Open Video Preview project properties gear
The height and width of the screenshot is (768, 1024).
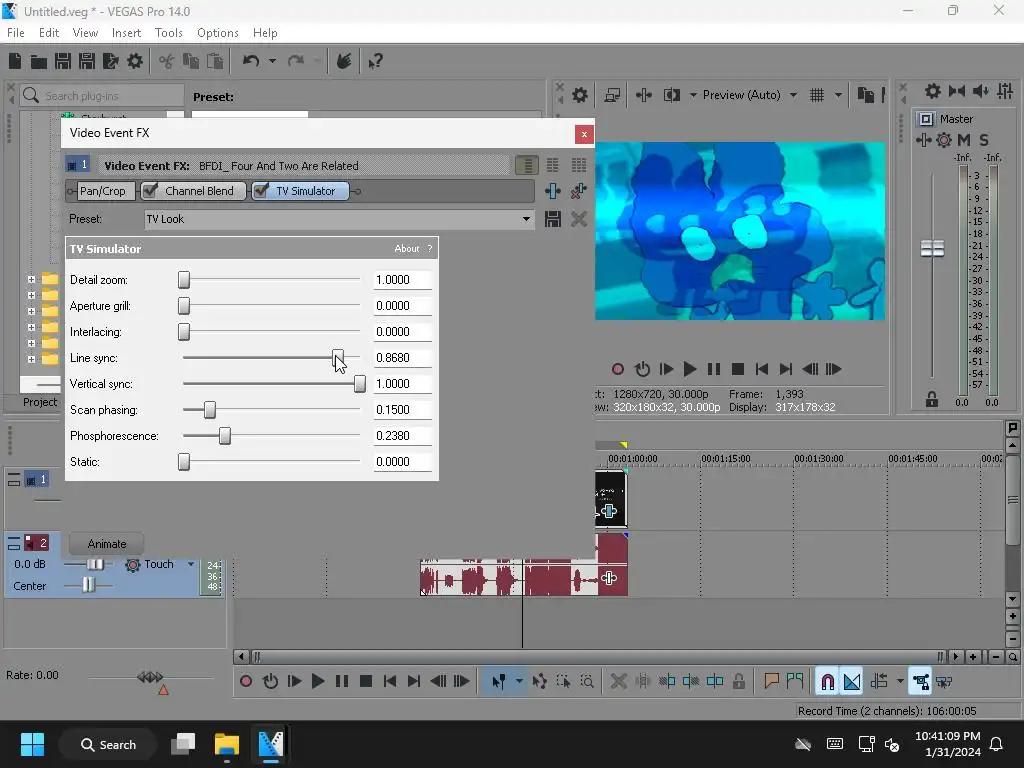click(579, 95)
